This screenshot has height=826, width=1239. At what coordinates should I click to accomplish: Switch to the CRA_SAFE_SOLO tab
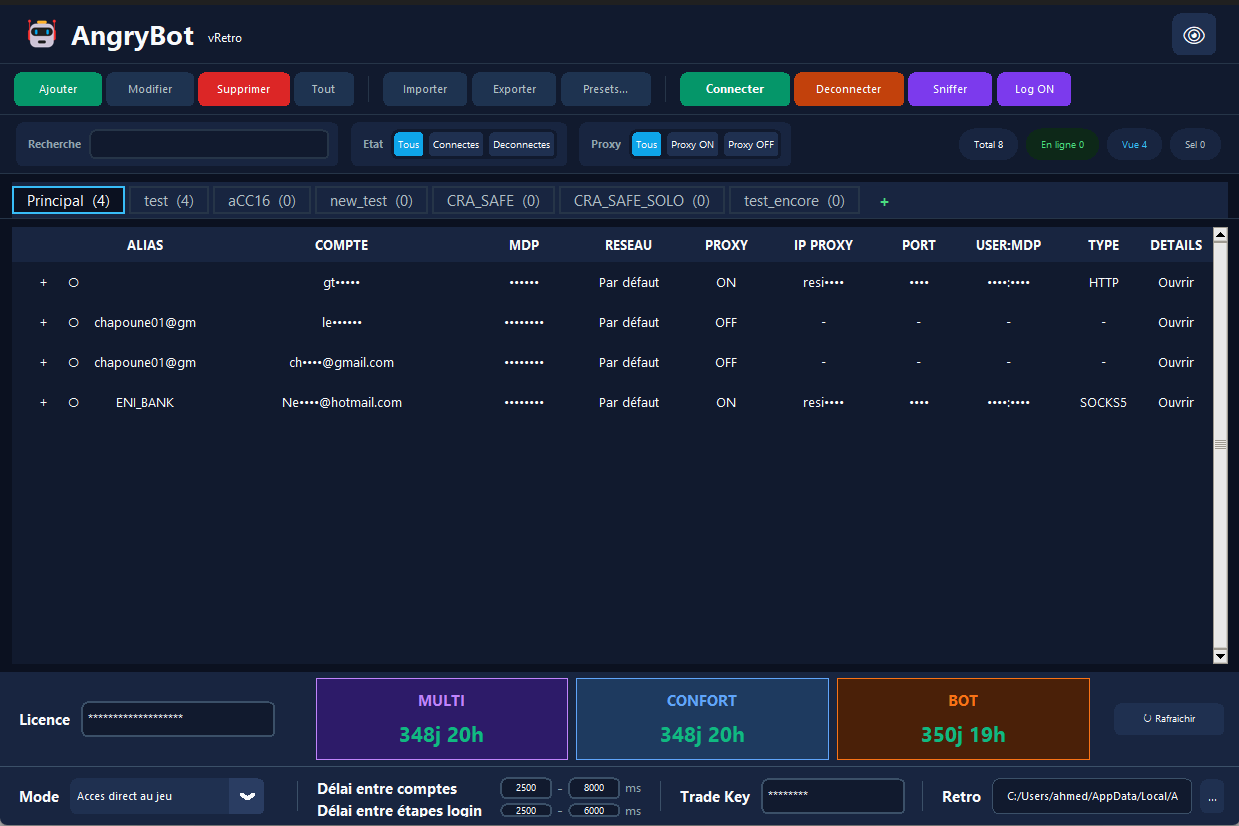[641, 201]
